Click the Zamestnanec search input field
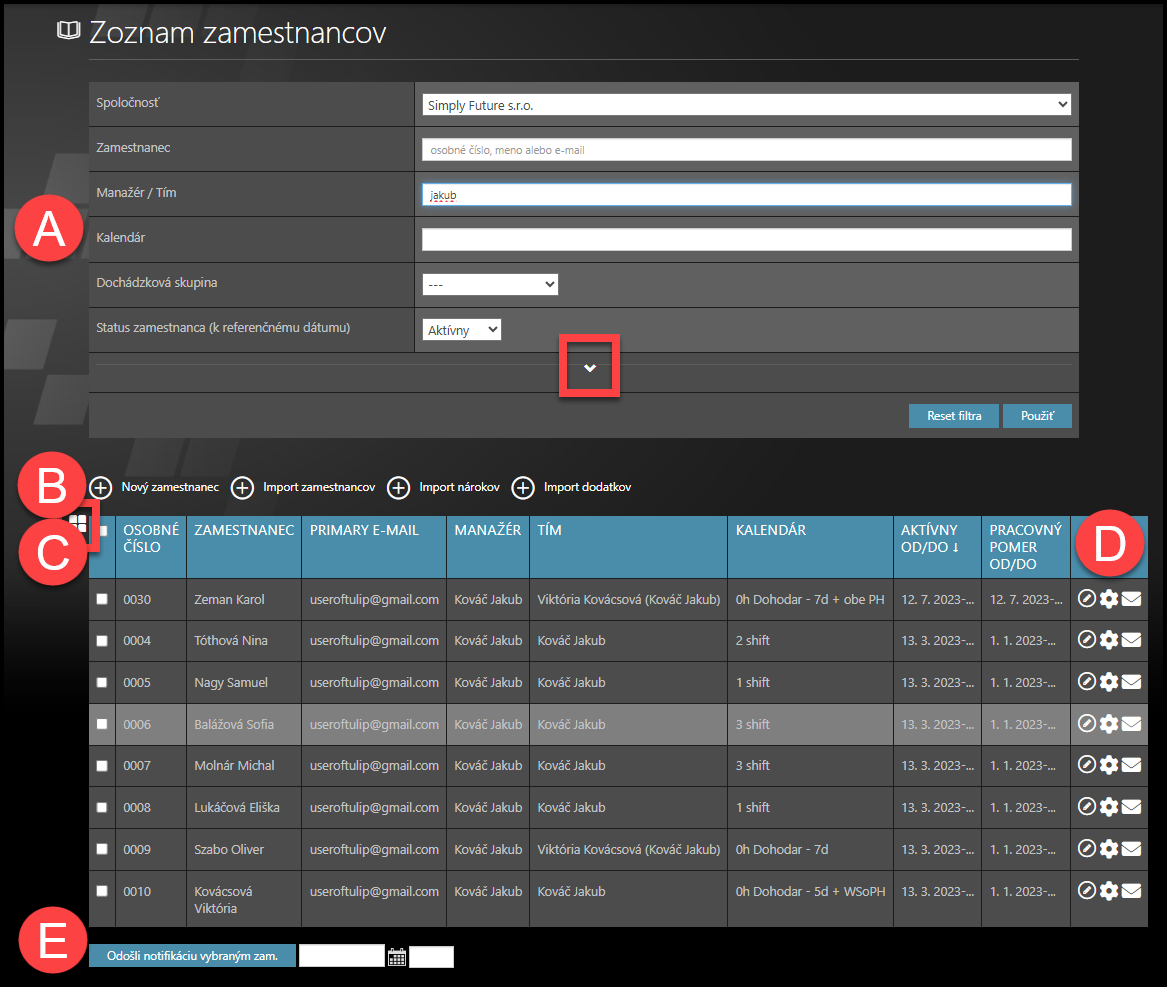1167x987 pixels. (x=746, y=150)
